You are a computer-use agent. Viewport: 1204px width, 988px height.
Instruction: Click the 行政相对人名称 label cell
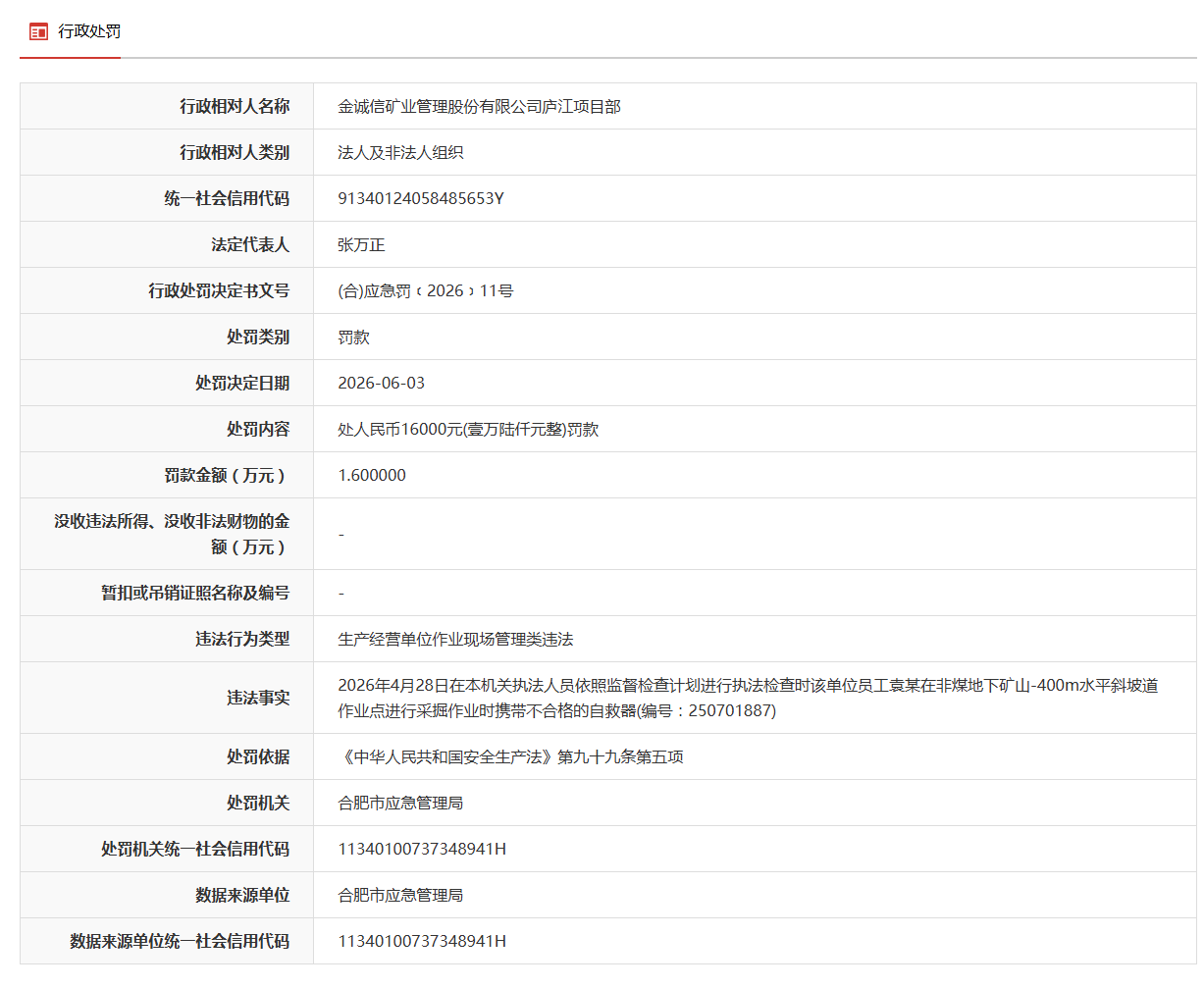point(167,106)
